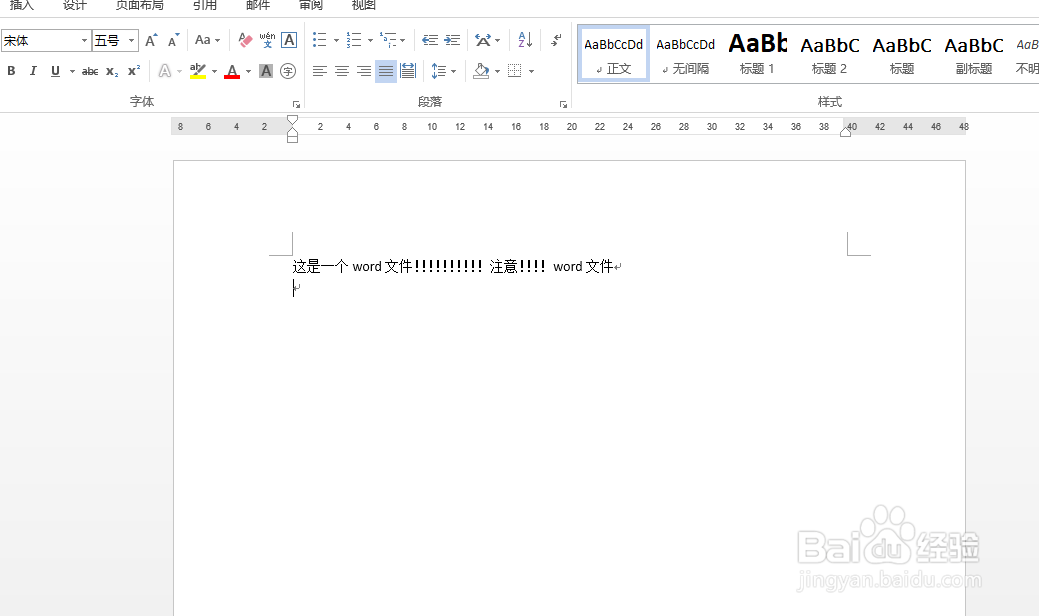
Task: Open paragraph dialog launcher in 段落 group
Action: coord(563,104)
